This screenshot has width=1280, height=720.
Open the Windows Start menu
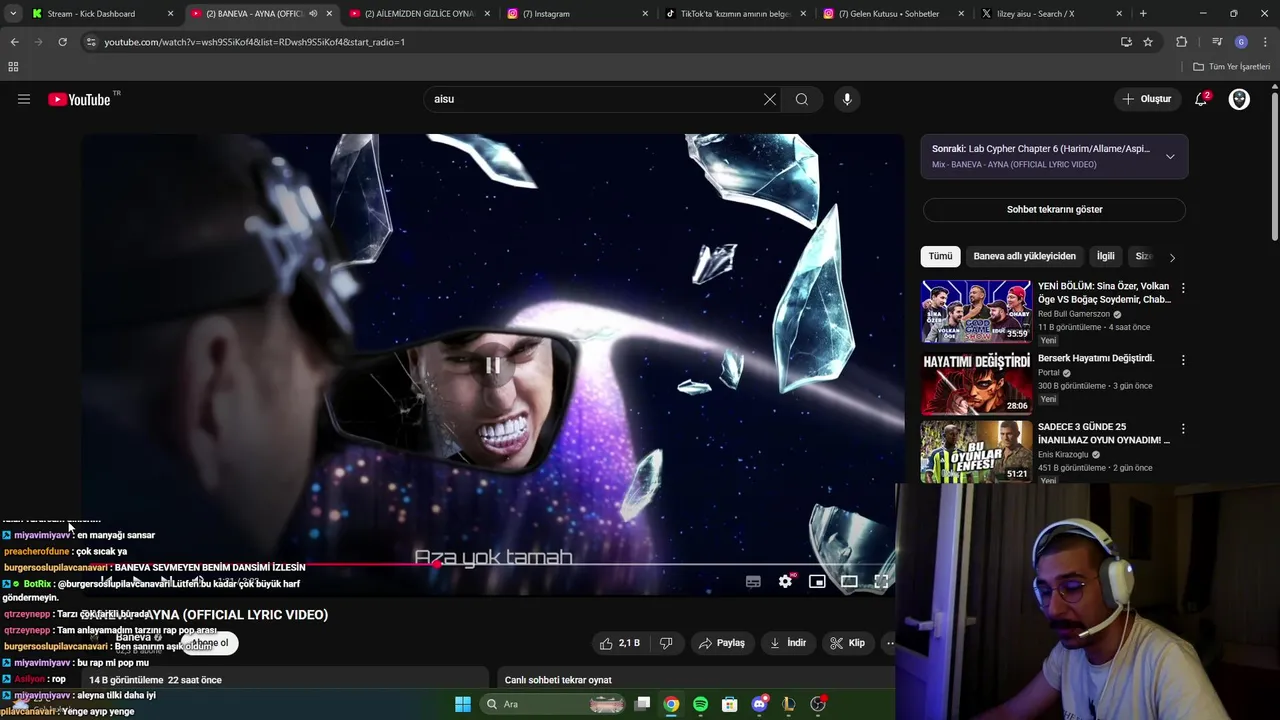[463, 704]
